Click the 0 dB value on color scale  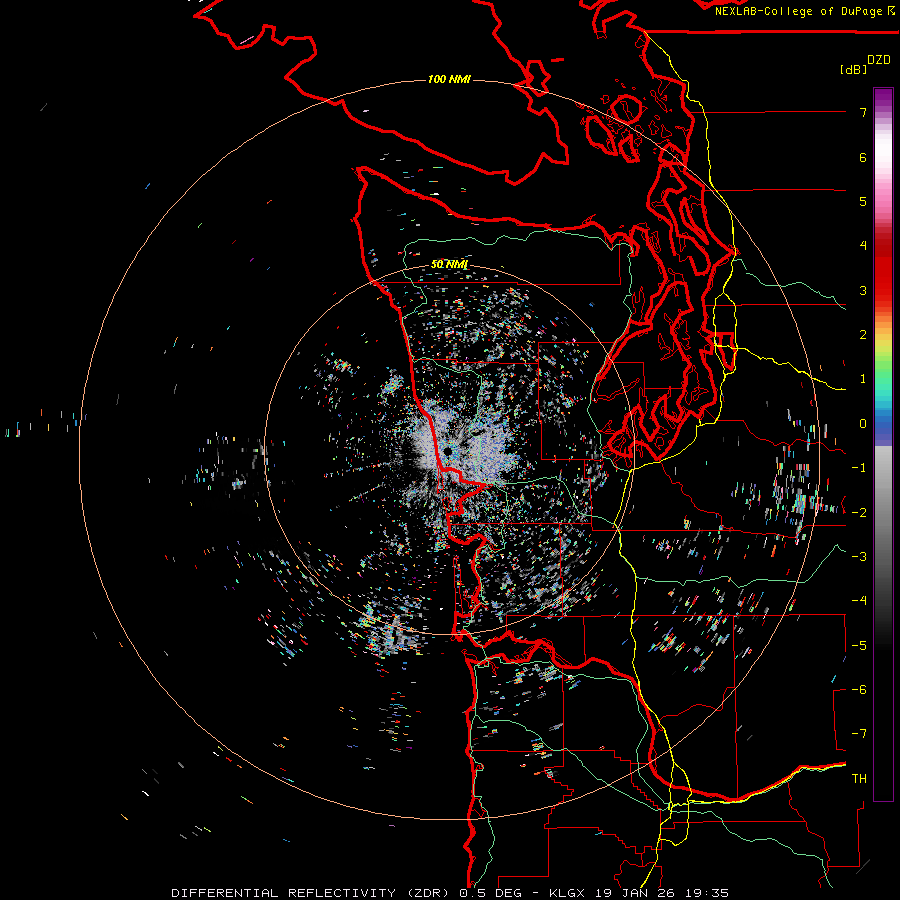pyautogui.click(x=863, y=424)
